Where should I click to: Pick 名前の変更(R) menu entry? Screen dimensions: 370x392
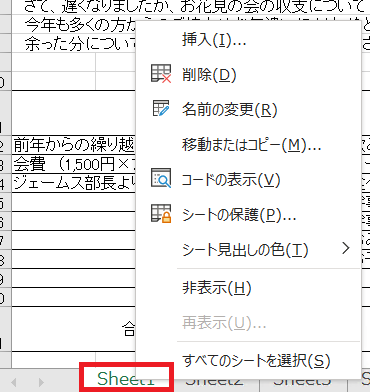[x=248, y=109]
